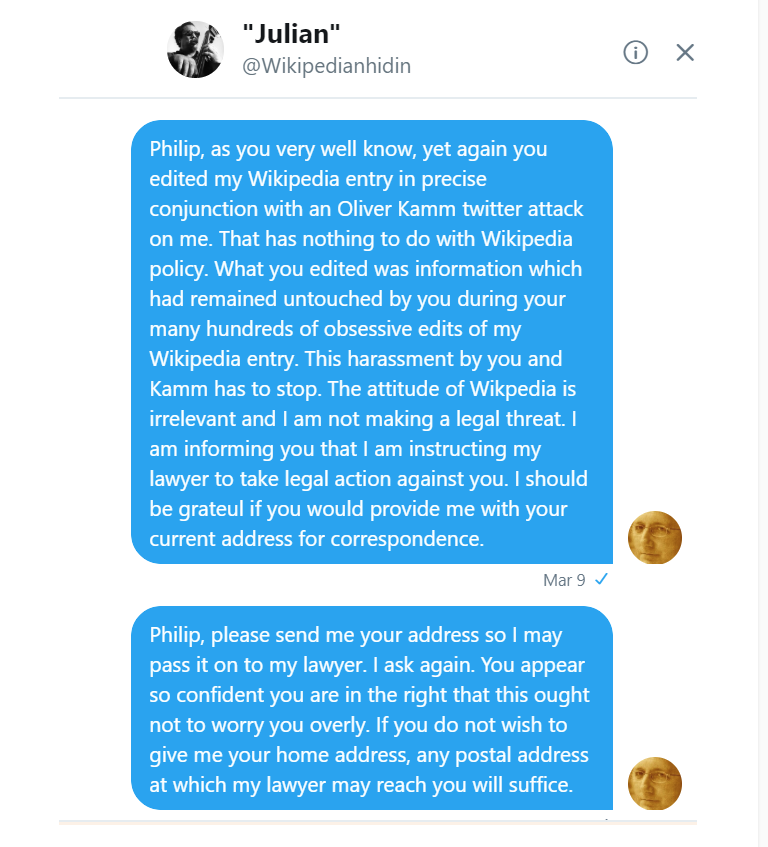This screenshot has height=847, width=768.
Task: Click the page scrollbar on the right edge
Action: pyautogui.click(x=763, y=424)
